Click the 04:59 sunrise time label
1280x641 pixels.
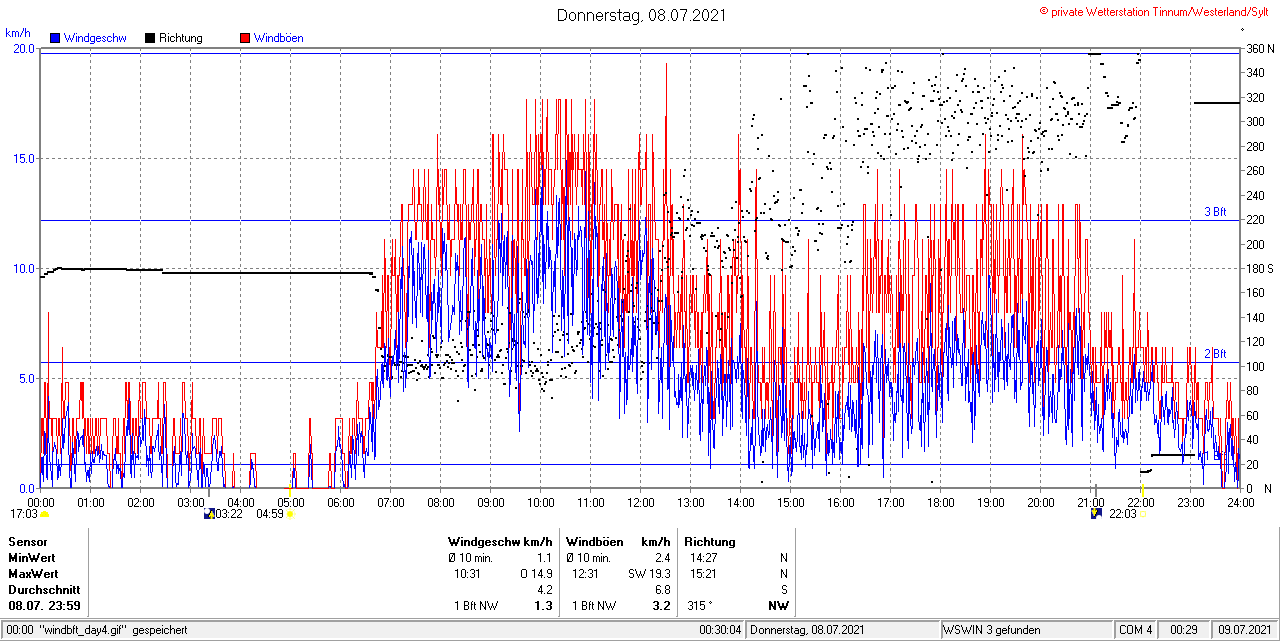point(270,514)
